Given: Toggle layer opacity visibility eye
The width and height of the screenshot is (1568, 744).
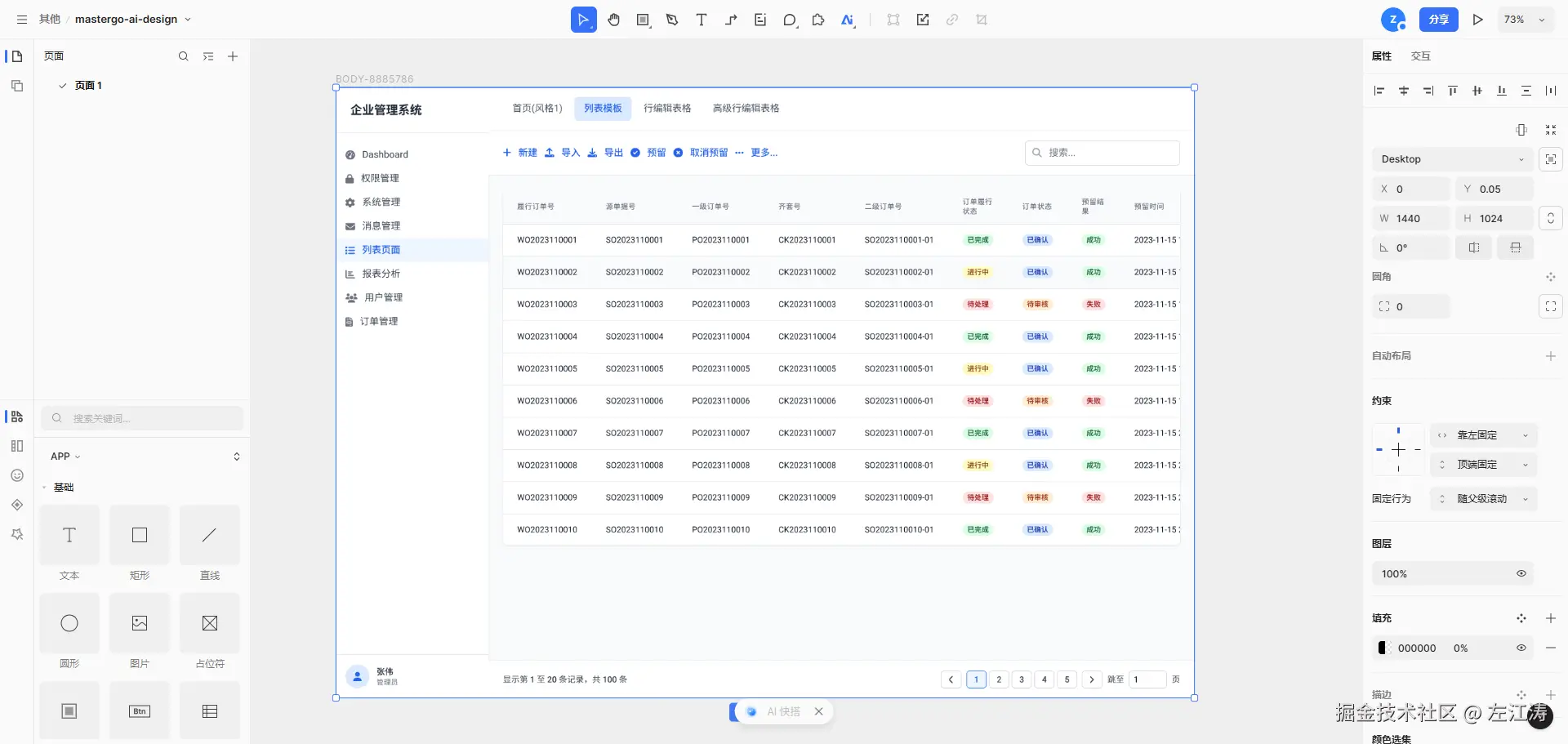Looking at the screenshot, I should coord(1521,574).
